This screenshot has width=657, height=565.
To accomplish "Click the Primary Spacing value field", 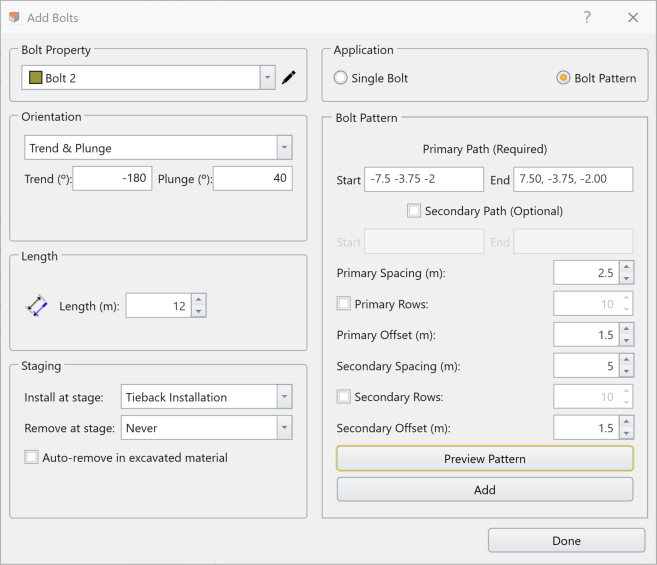I will tap(586, 272).
